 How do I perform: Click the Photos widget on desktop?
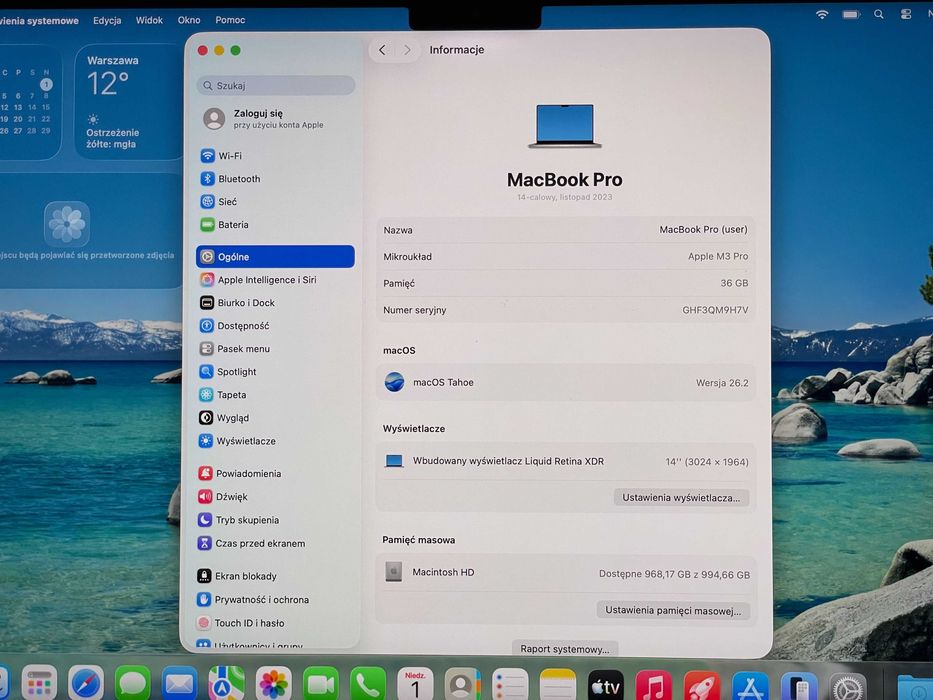(x=89, y=231)
